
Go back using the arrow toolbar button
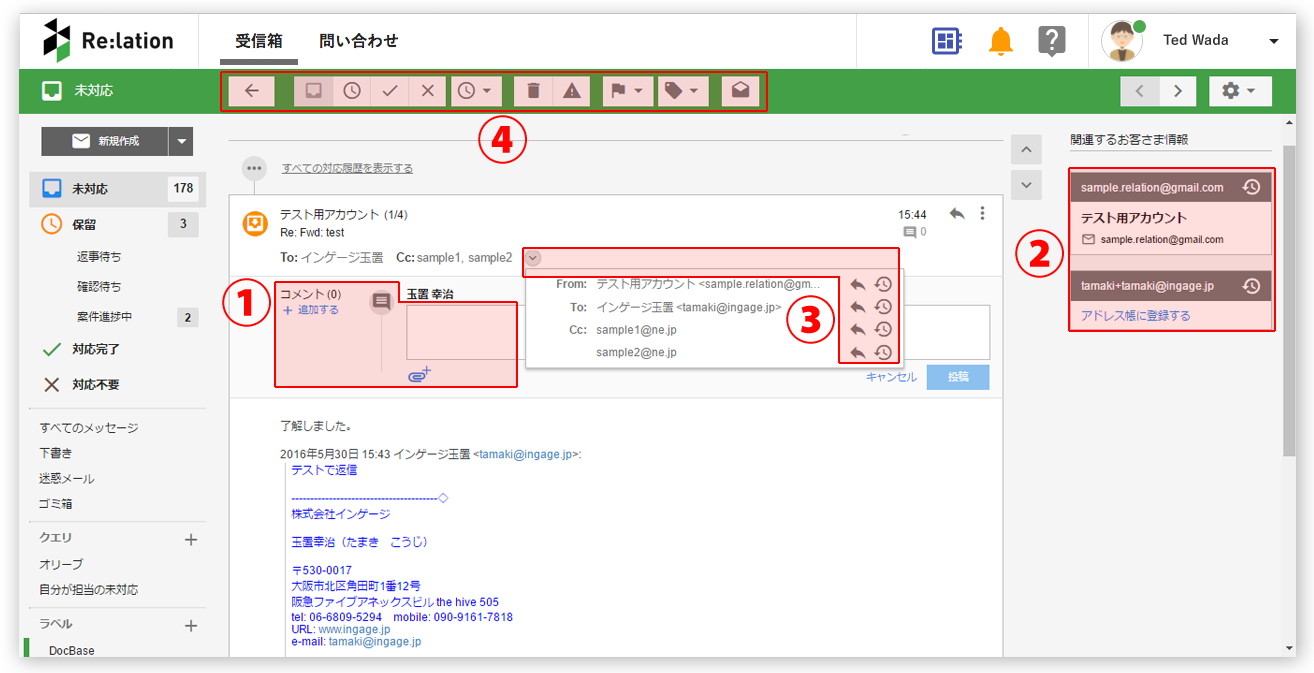tap(252, 90)
